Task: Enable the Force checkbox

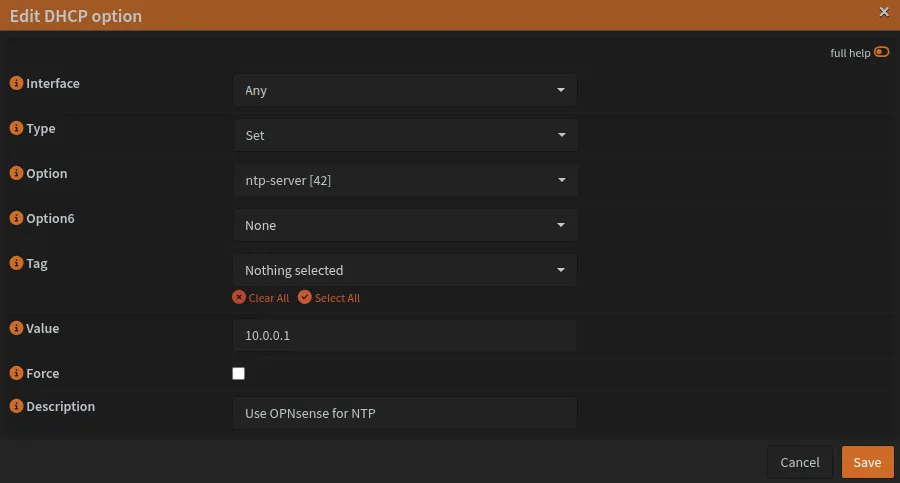Action: 238,374
